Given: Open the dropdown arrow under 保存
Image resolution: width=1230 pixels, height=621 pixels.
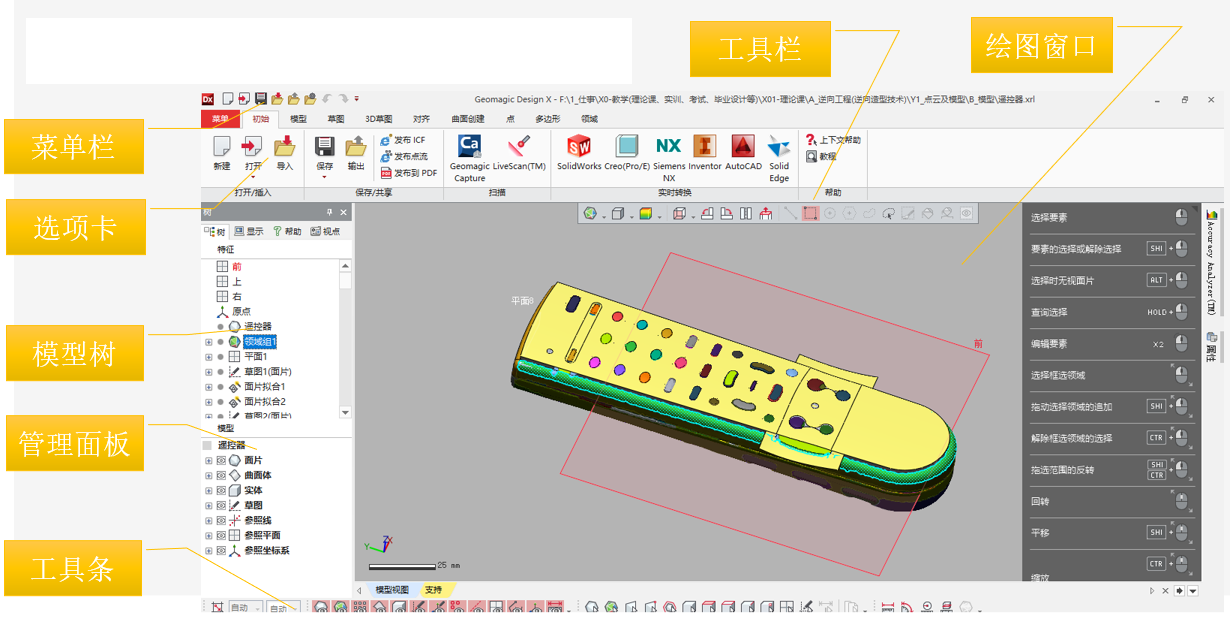Looking at the screenshot, I should (x=324, y=177).
